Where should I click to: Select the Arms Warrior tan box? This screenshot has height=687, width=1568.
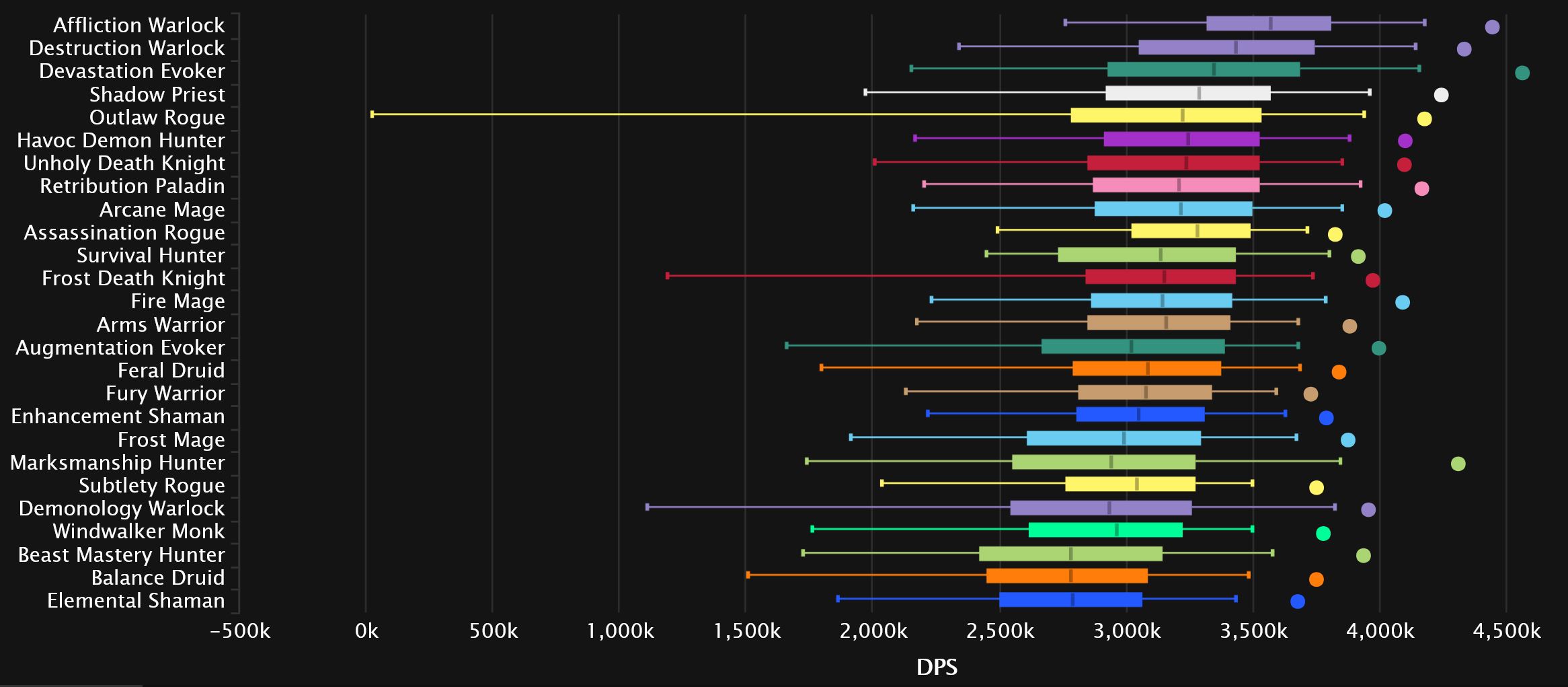(x=1159, y=323)
